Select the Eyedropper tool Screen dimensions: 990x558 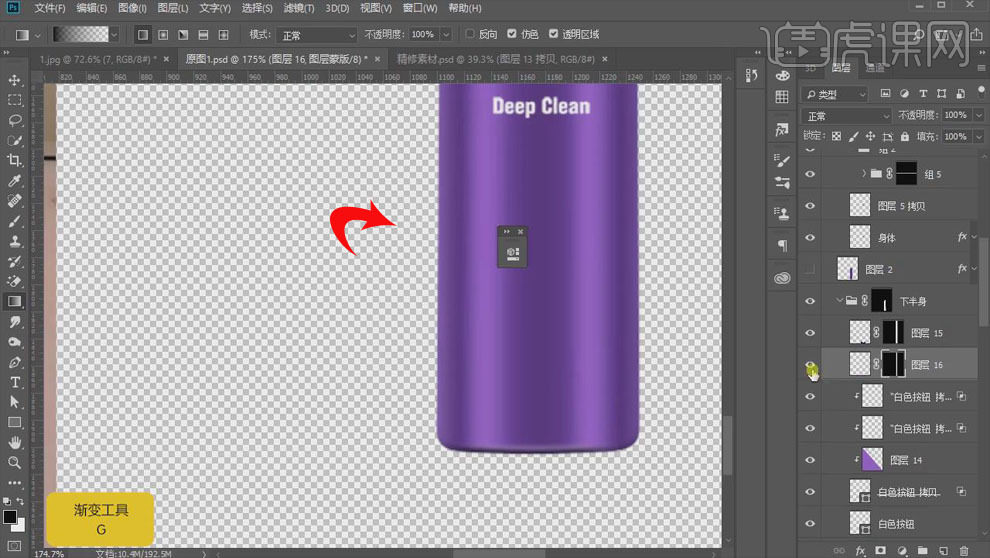tap(15, 181)
